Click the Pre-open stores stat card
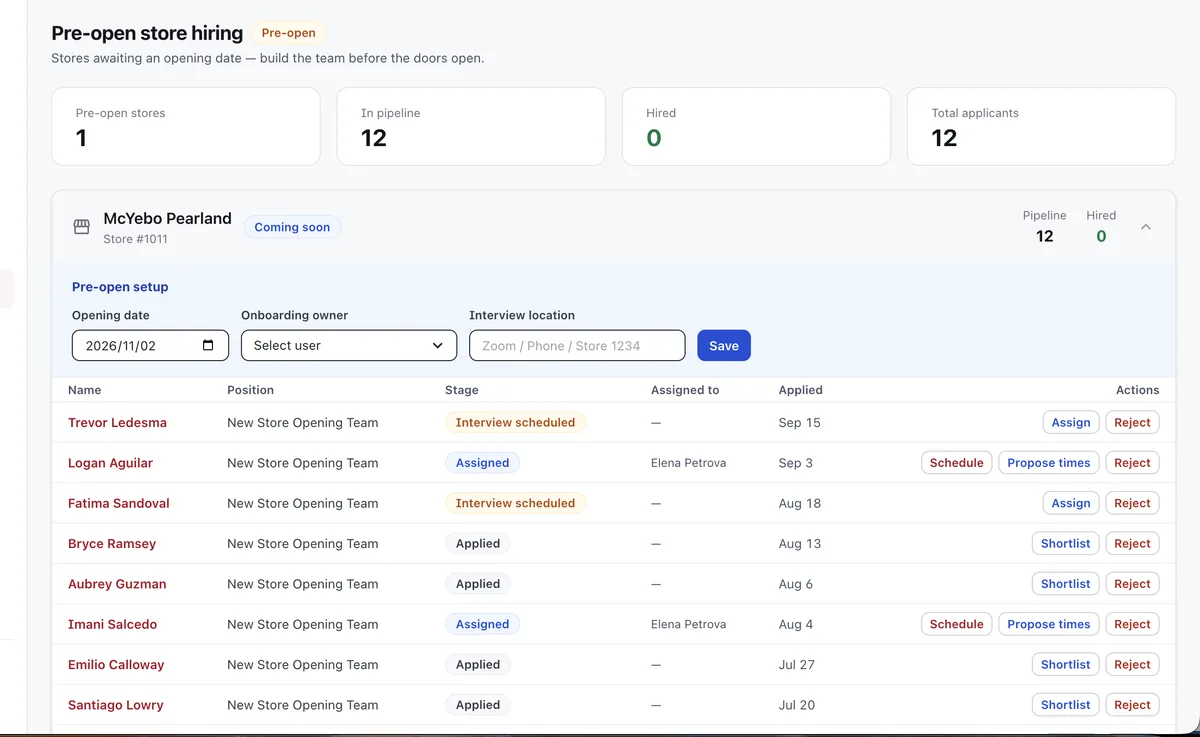This screenshot has height=737, width=1200. [x=186, y=126]
